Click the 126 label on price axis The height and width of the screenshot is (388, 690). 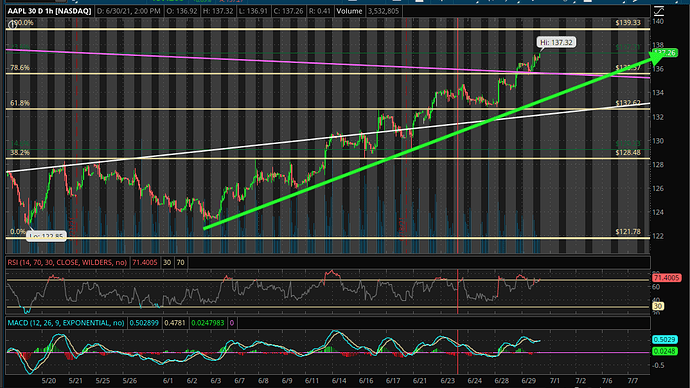point(658,188)
